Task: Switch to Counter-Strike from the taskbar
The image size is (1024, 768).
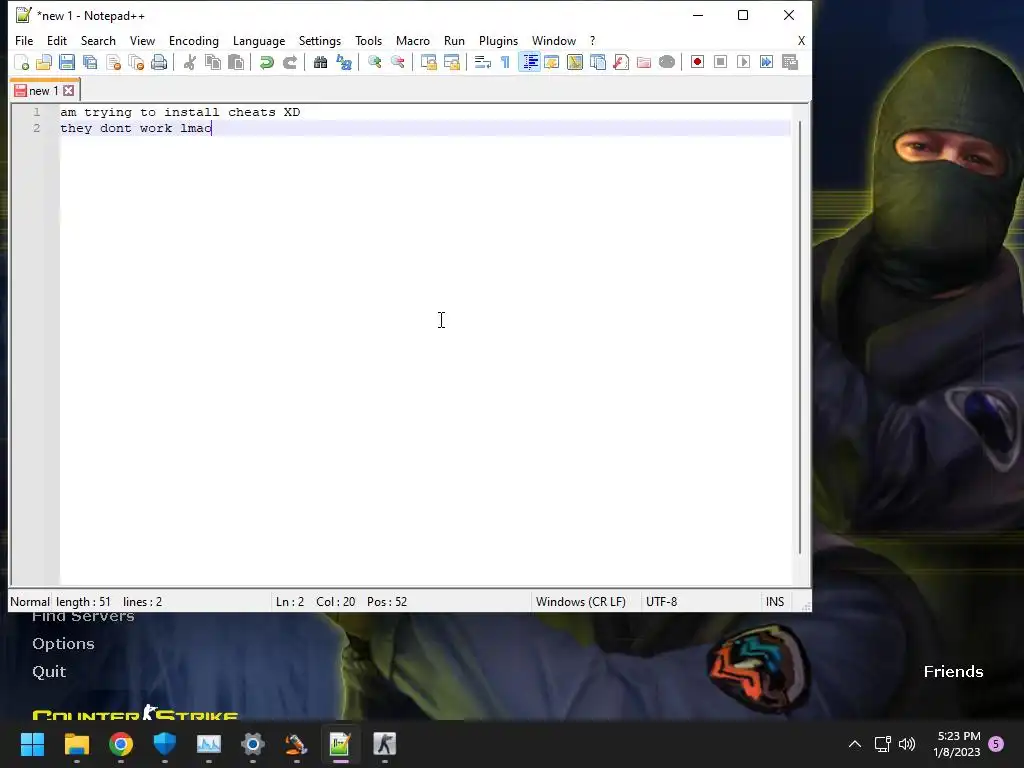Action: tap(384, 744)
